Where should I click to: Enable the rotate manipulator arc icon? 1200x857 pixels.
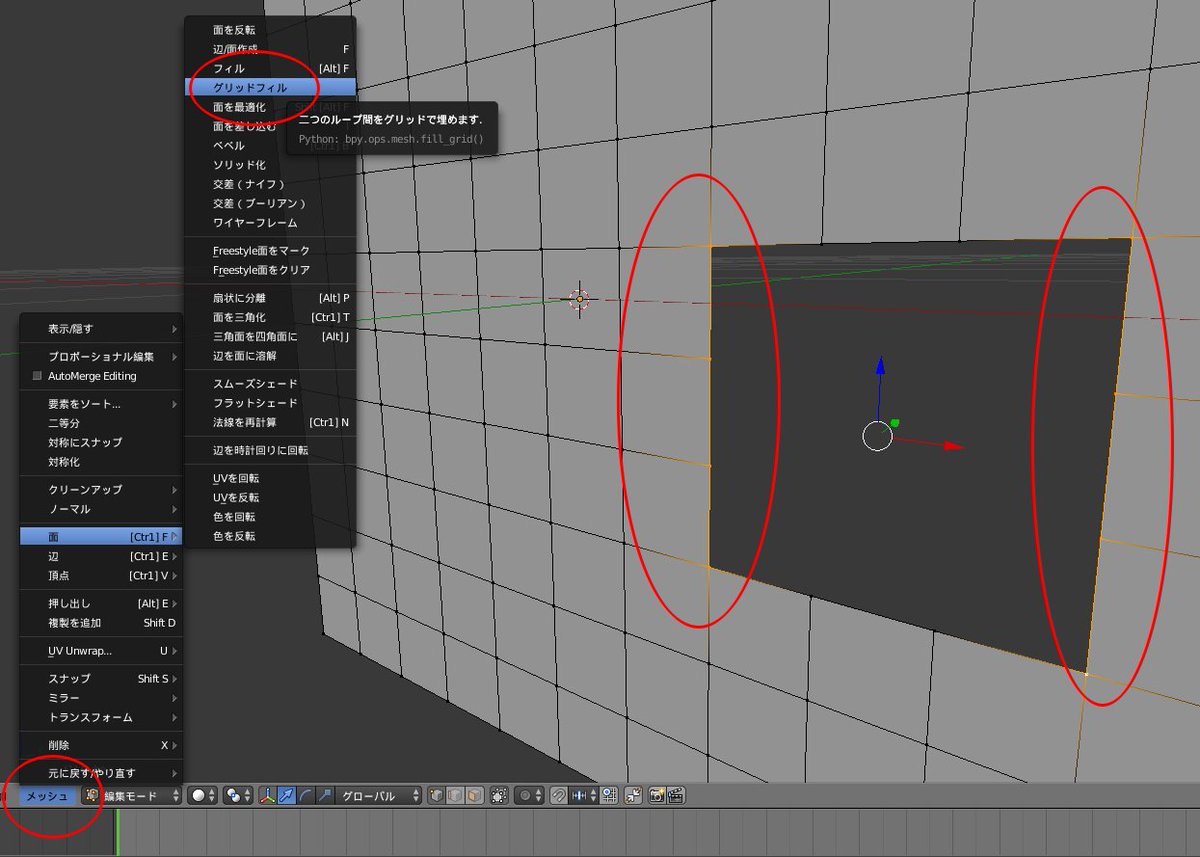point(306,796)
